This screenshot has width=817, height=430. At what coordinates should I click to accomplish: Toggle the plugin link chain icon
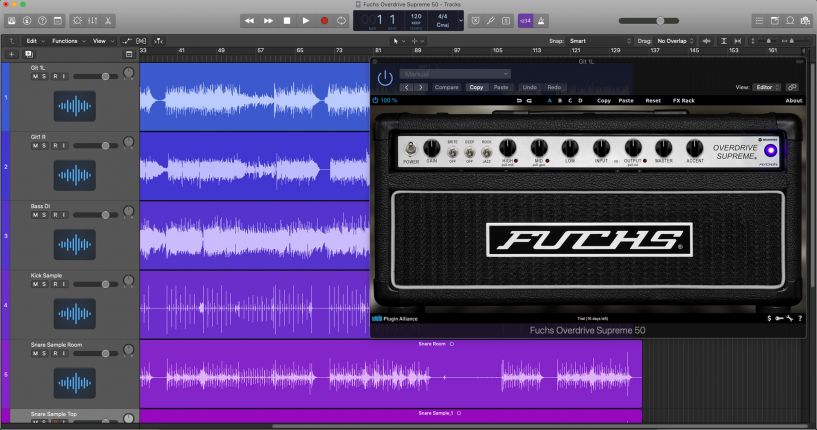point(793,87)
